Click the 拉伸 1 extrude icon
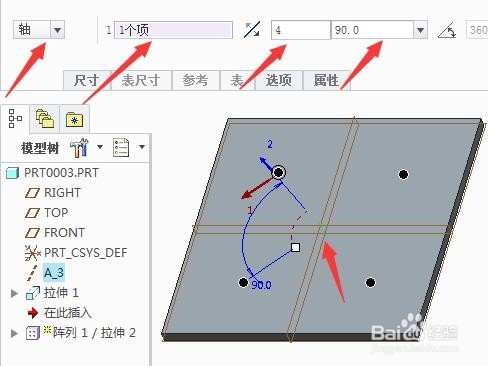 point(33,293)
